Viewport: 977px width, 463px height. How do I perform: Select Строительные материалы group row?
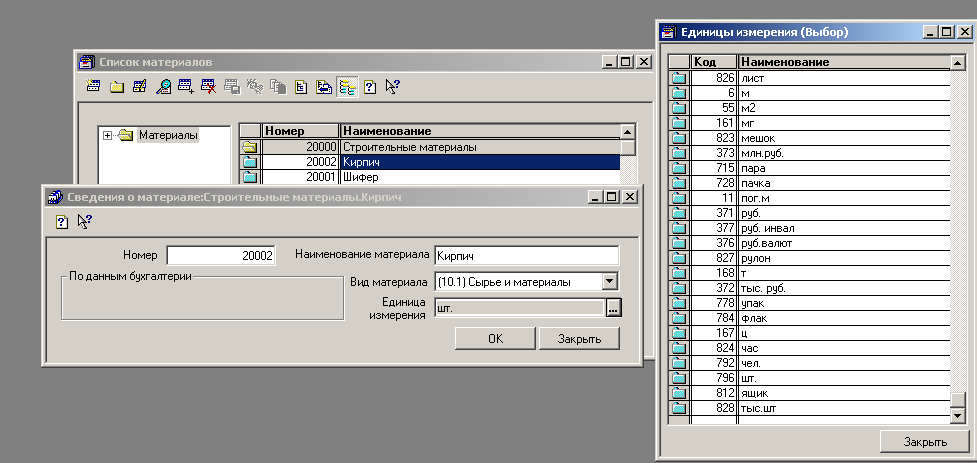tap(441, 148)
